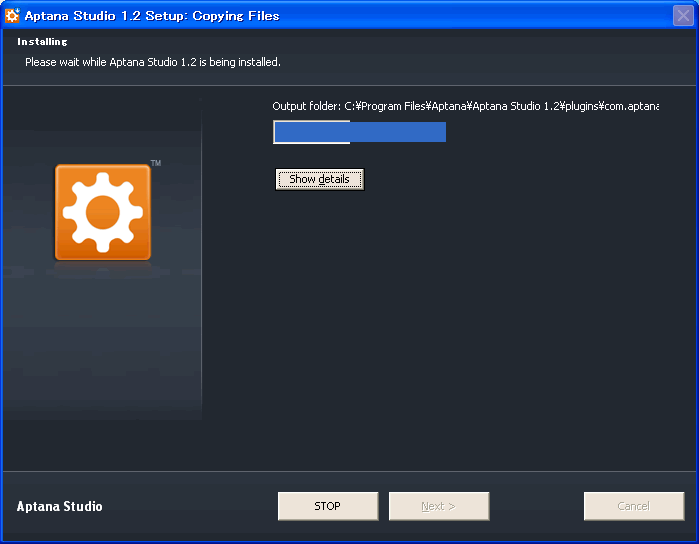The height and width of the screenshot is (544, 699).
Task: Stop the installation with STOP button
Action: coord(328,506)
